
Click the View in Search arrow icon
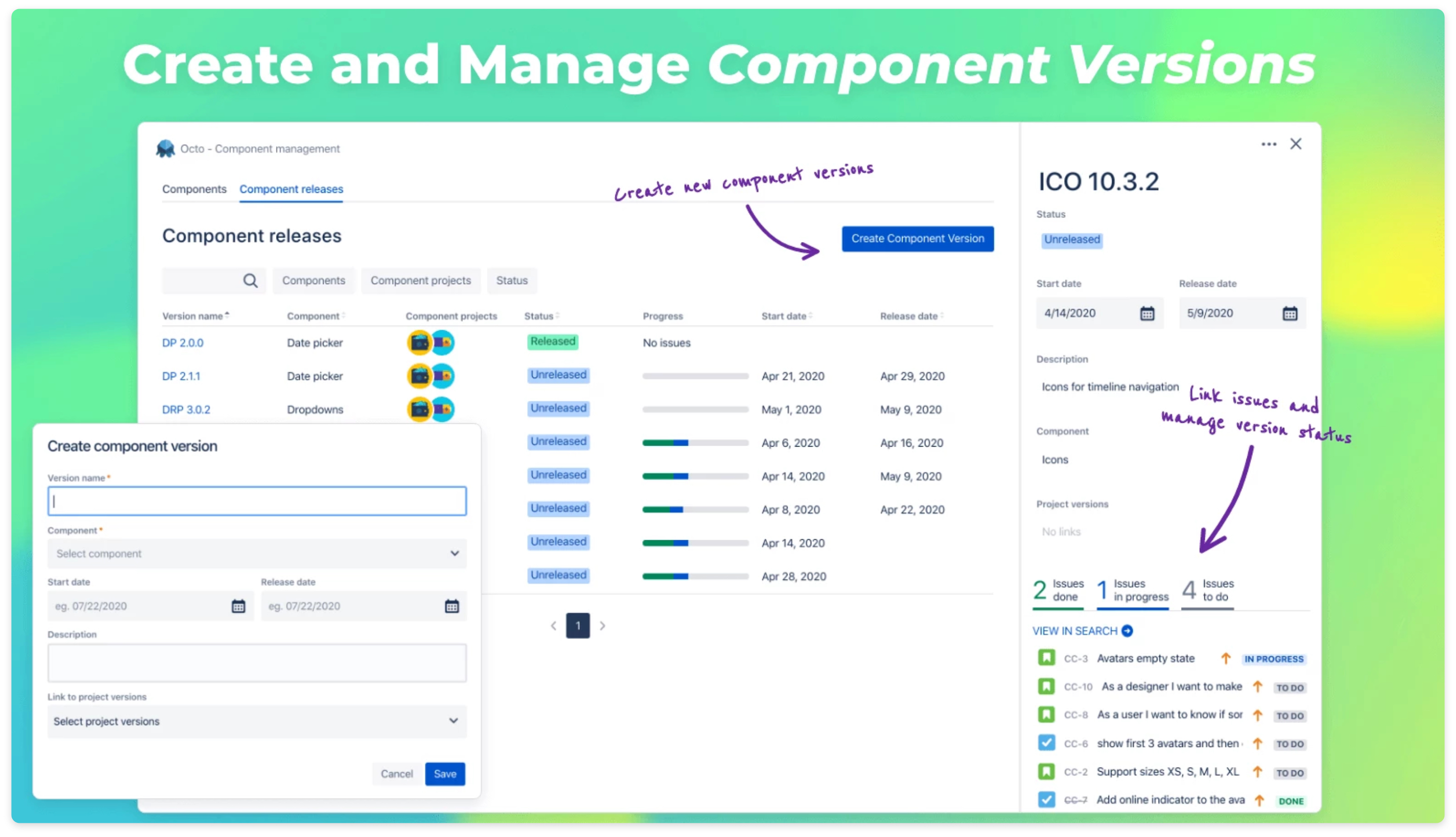point(1127,630)
